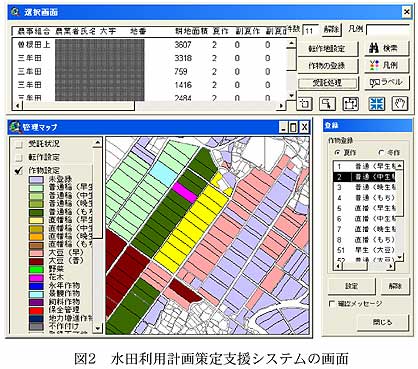
Task: Uncheck the 作物設定 layer checkbox
Action: [x=19, y=170]
